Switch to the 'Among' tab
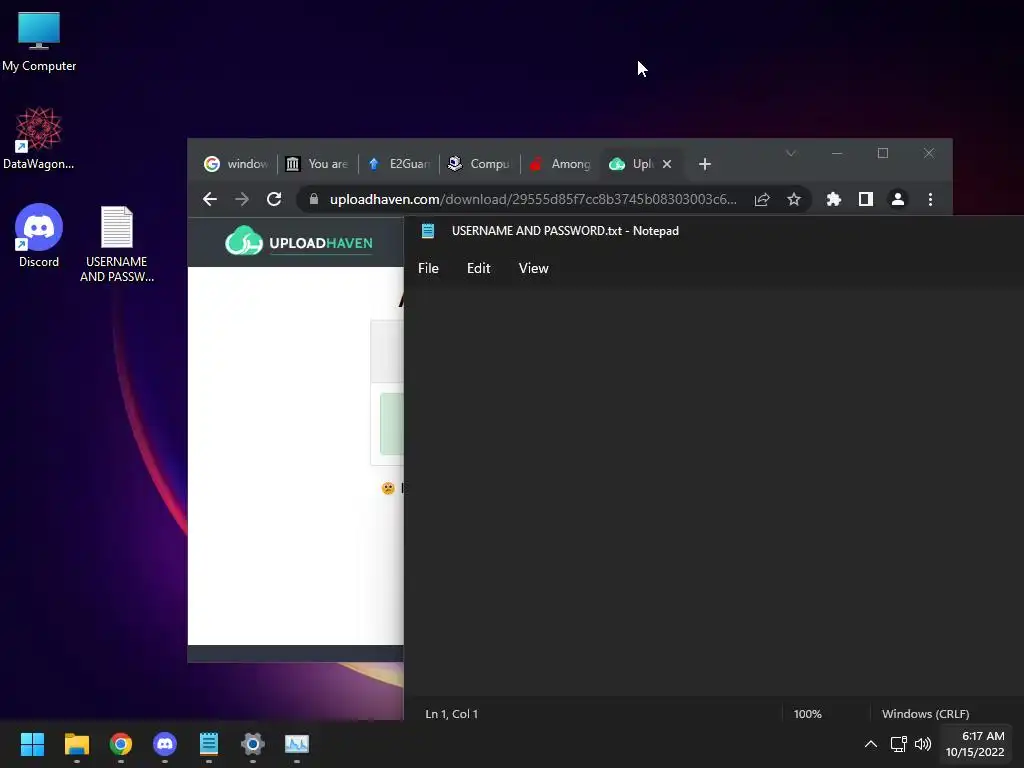The image size is (1024, 768). point(561,164)
